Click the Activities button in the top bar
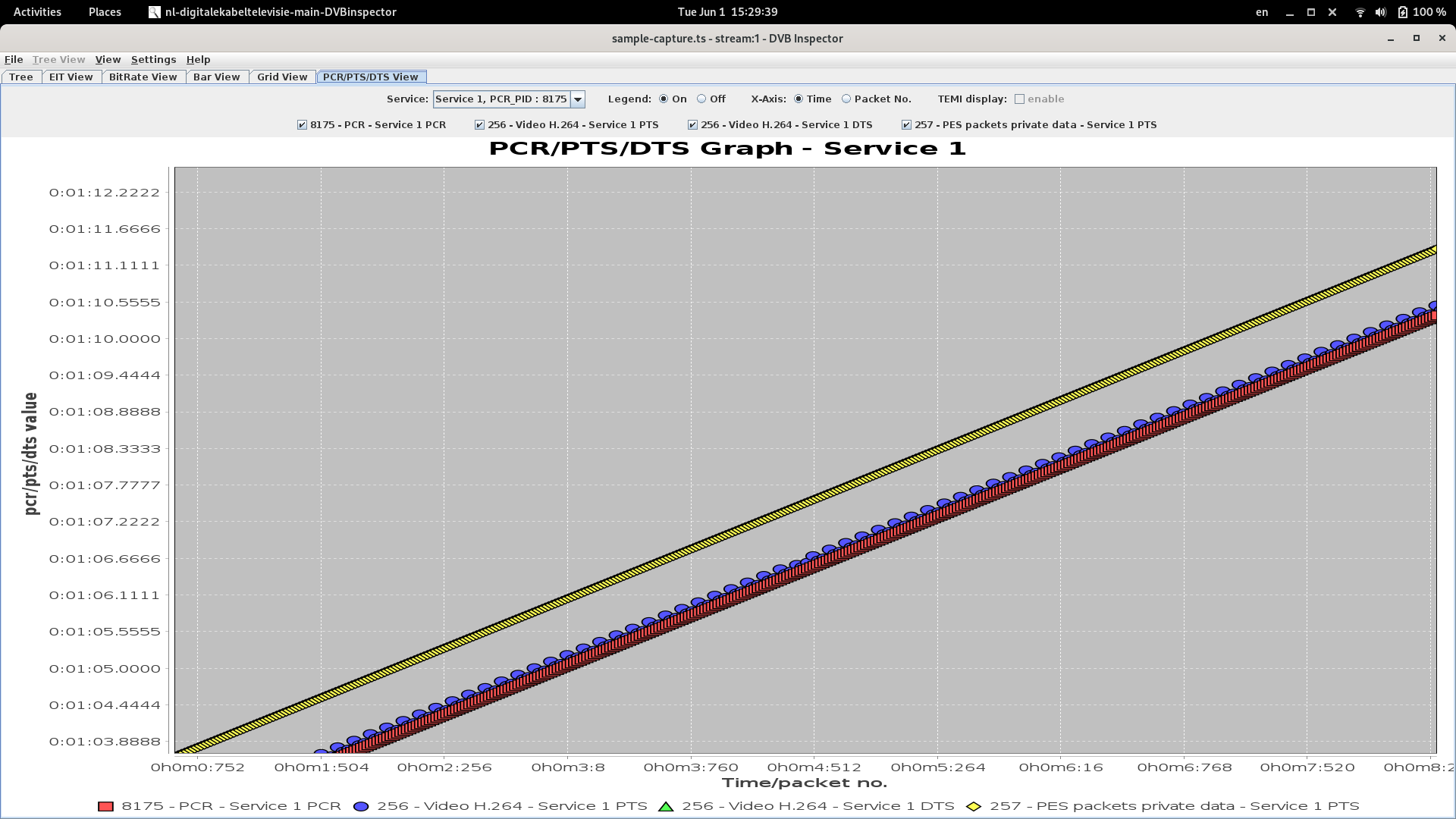The image size is (1456, 819). 36,12
